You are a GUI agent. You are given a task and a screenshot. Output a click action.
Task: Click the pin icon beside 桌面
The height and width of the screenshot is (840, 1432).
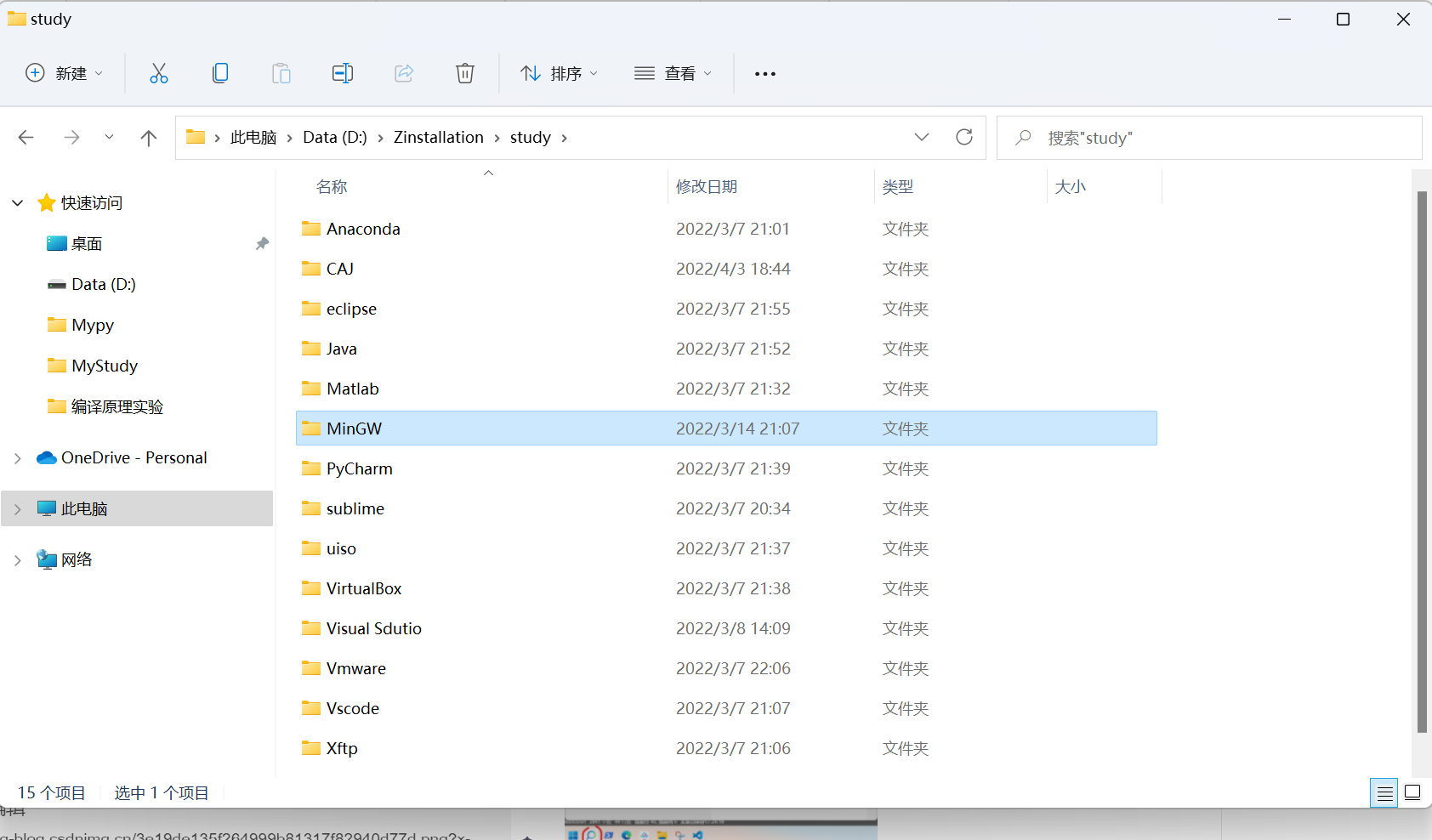262,244
